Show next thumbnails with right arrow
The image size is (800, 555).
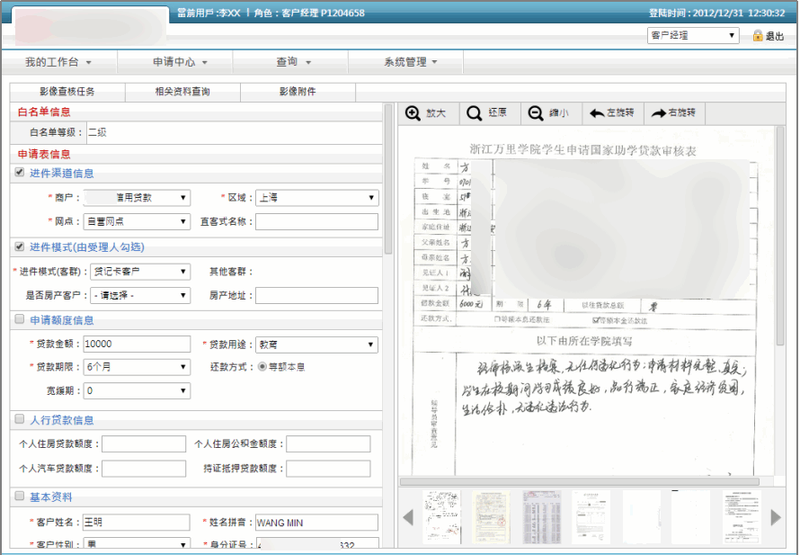click(x=776, y=517)
